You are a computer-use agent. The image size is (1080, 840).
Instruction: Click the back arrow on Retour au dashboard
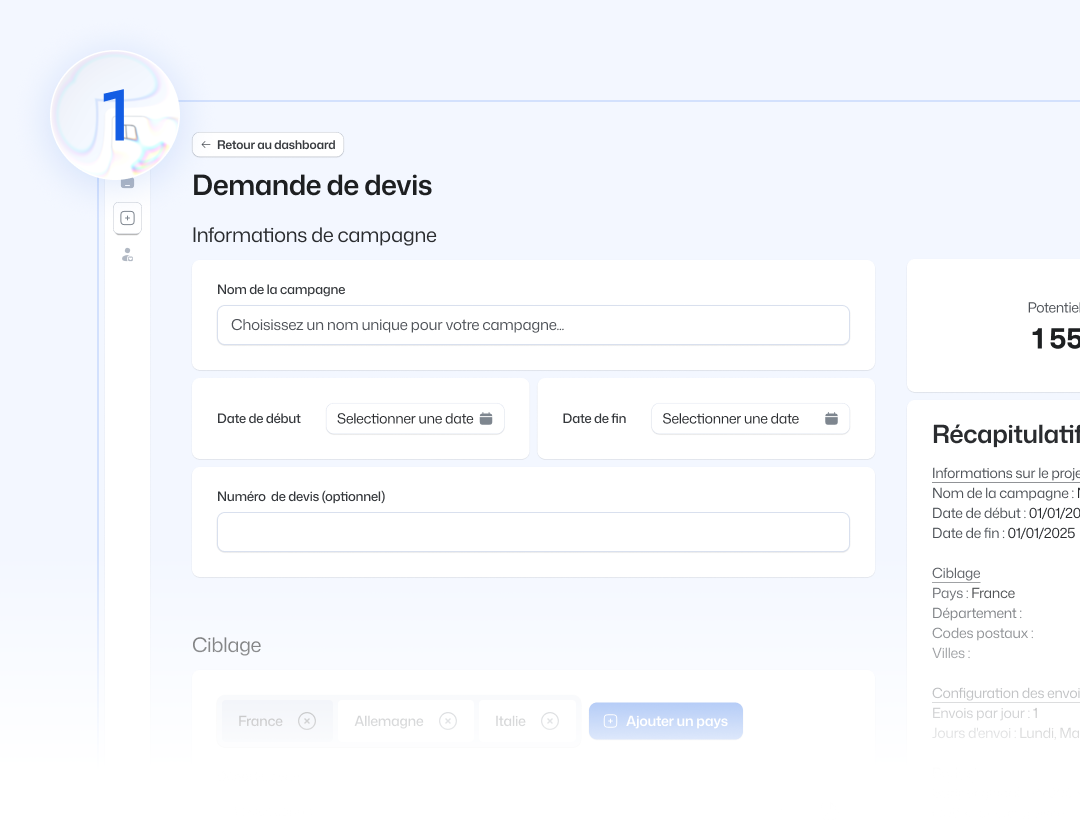pos(206,144)
